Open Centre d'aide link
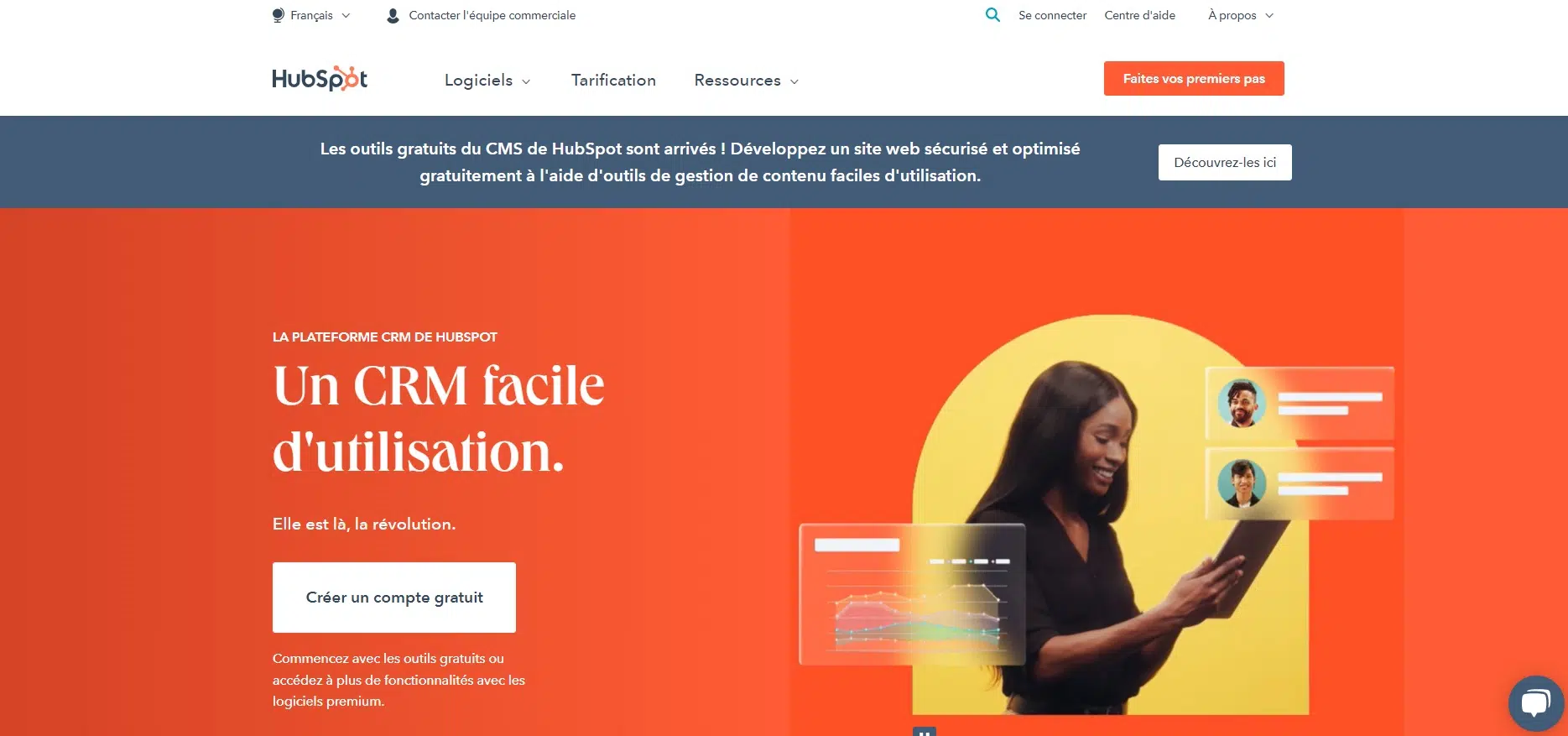 (1139, 15)
